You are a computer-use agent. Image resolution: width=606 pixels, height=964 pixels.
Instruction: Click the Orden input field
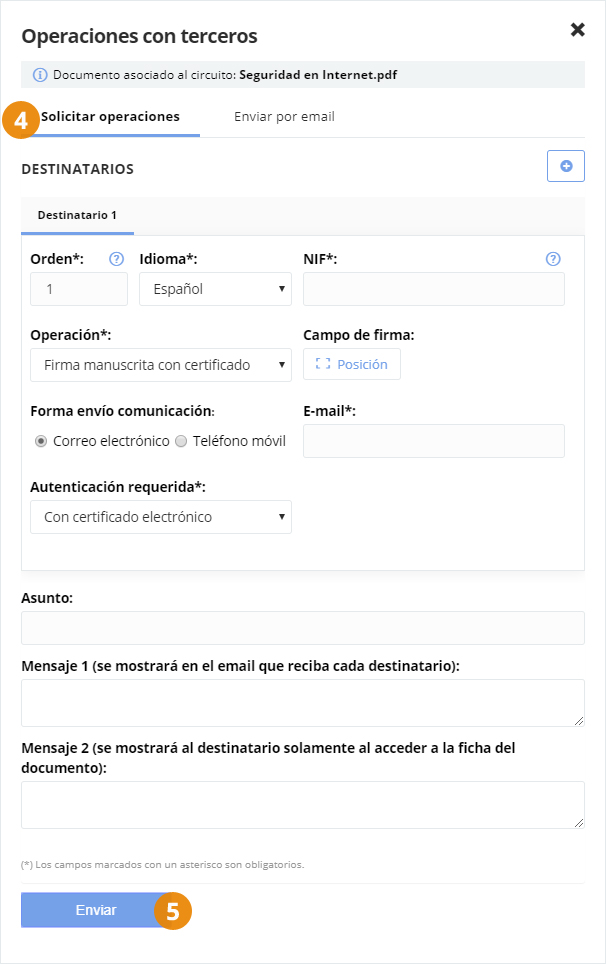click(79, 289)
